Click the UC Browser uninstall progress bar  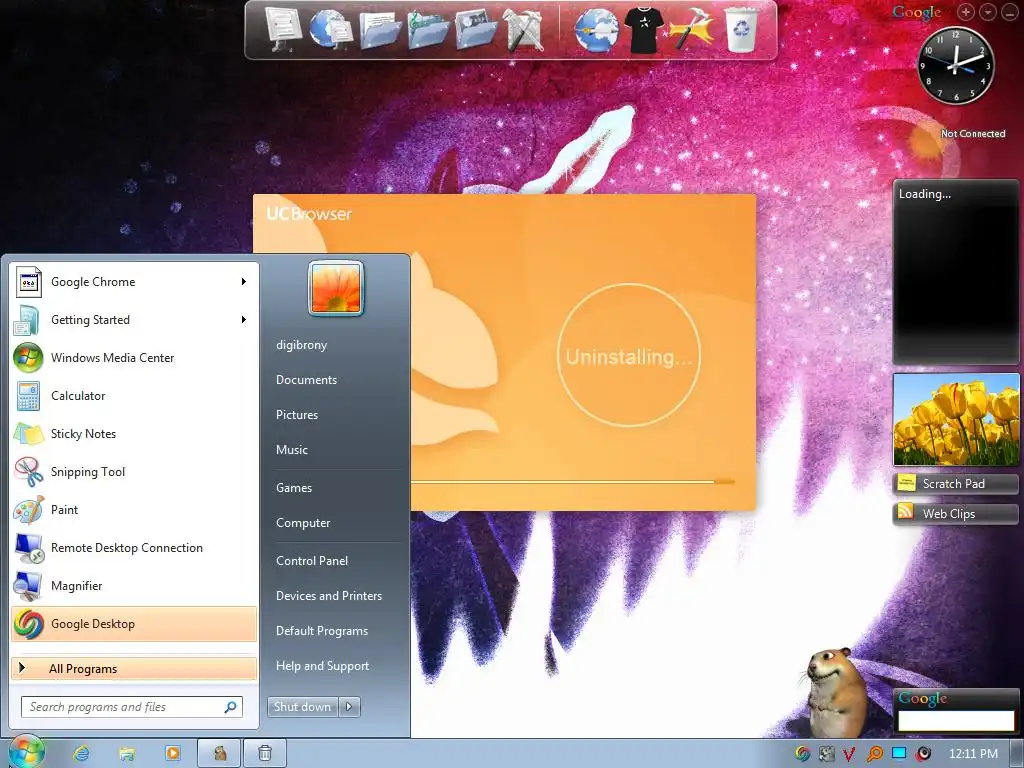click(572, 482)
